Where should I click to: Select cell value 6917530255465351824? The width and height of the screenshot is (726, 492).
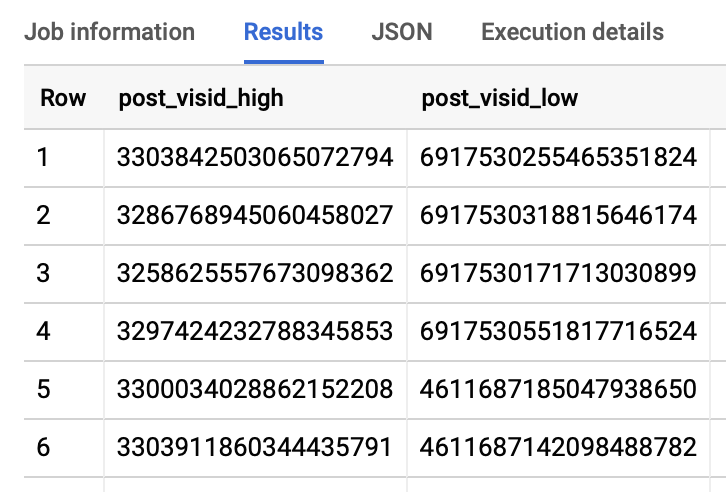[558, 157]
